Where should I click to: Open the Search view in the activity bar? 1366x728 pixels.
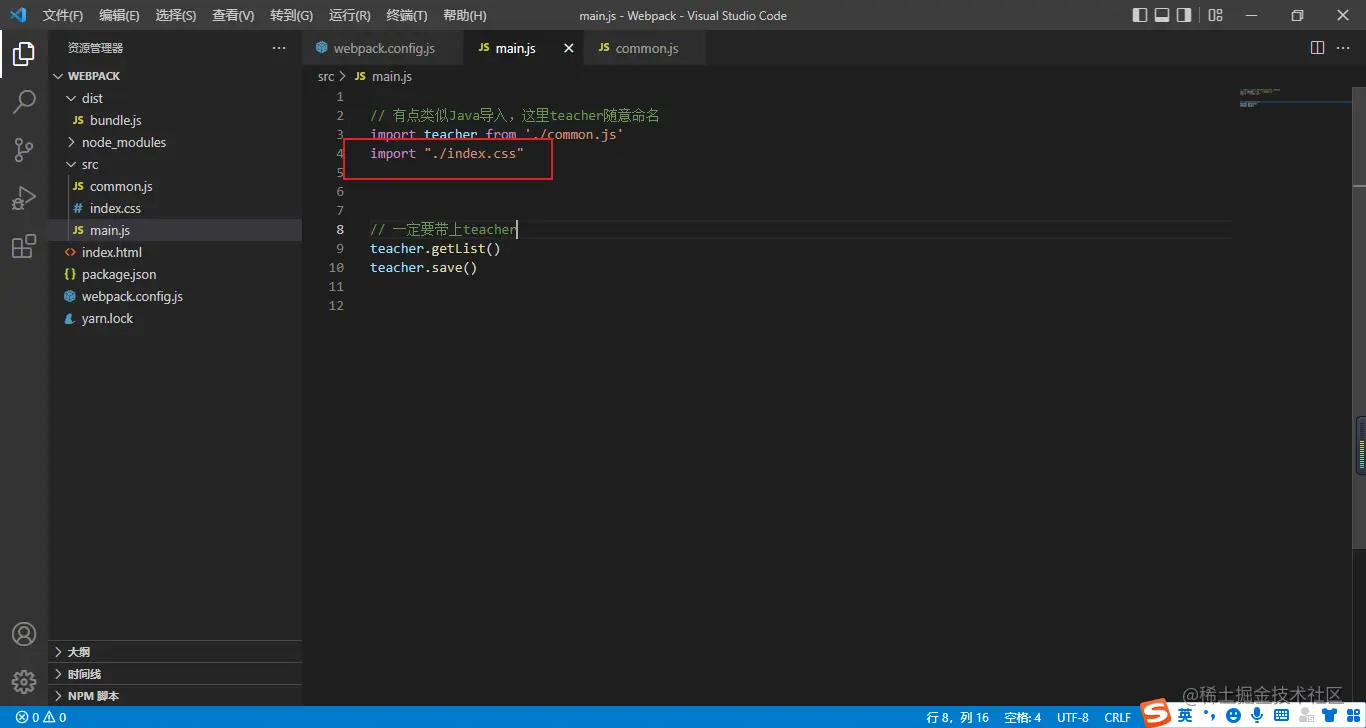[x=24, y=102]
